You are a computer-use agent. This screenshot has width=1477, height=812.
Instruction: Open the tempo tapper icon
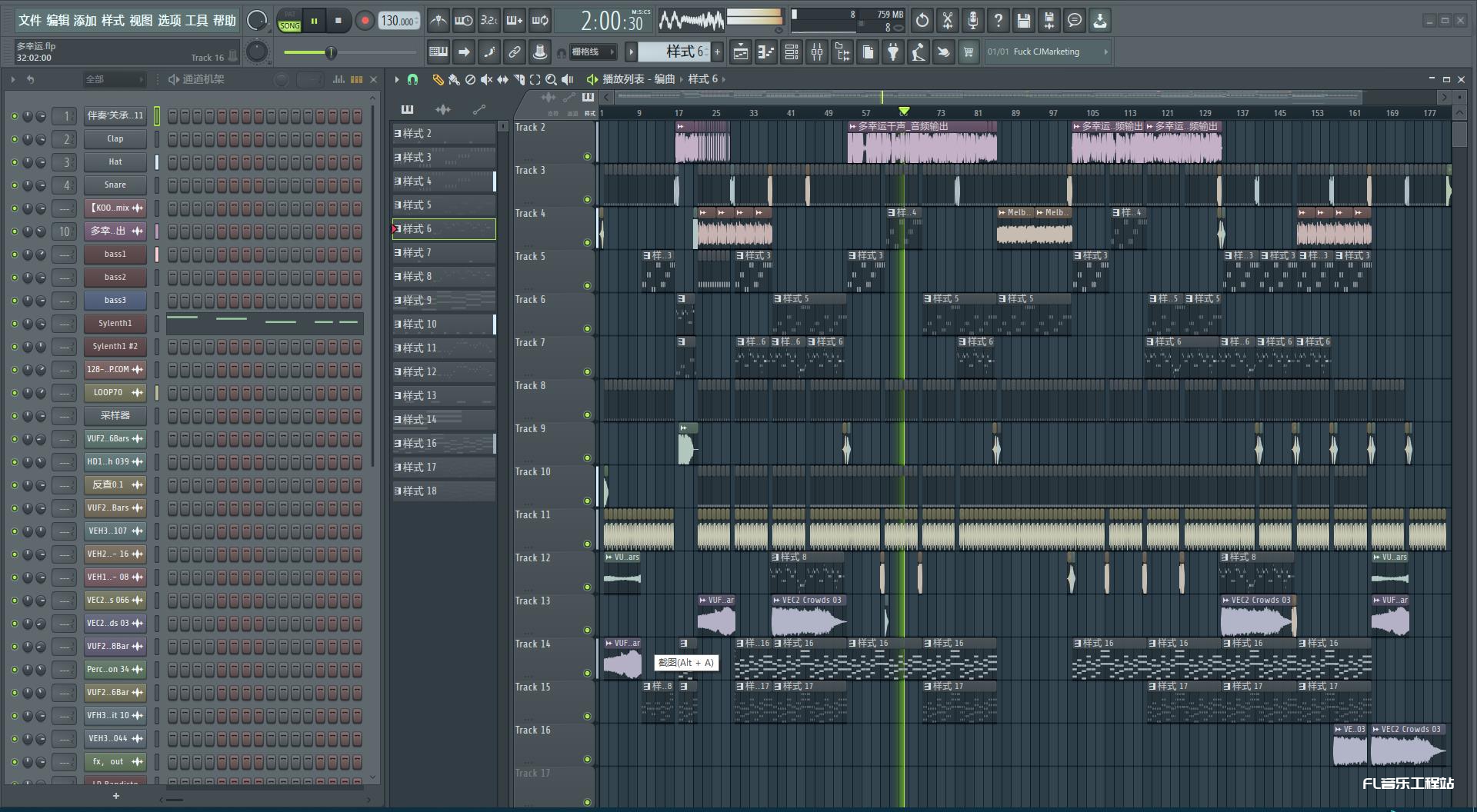(x=919, y=52)
